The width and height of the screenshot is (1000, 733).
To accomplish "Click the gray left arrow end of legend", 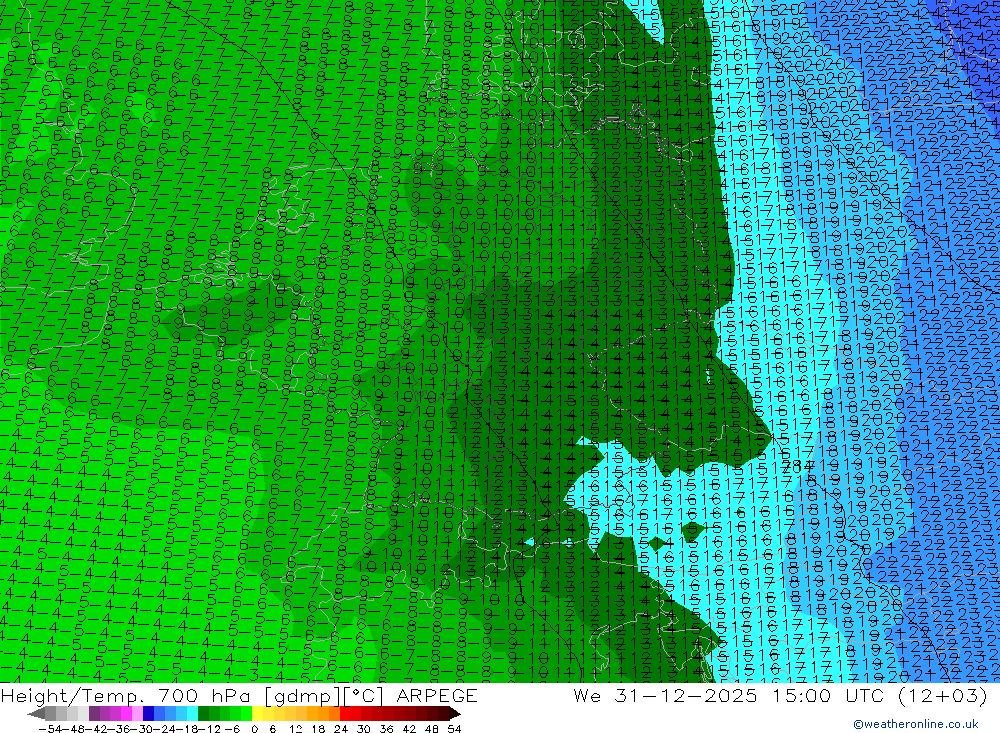I will point(36,714).
